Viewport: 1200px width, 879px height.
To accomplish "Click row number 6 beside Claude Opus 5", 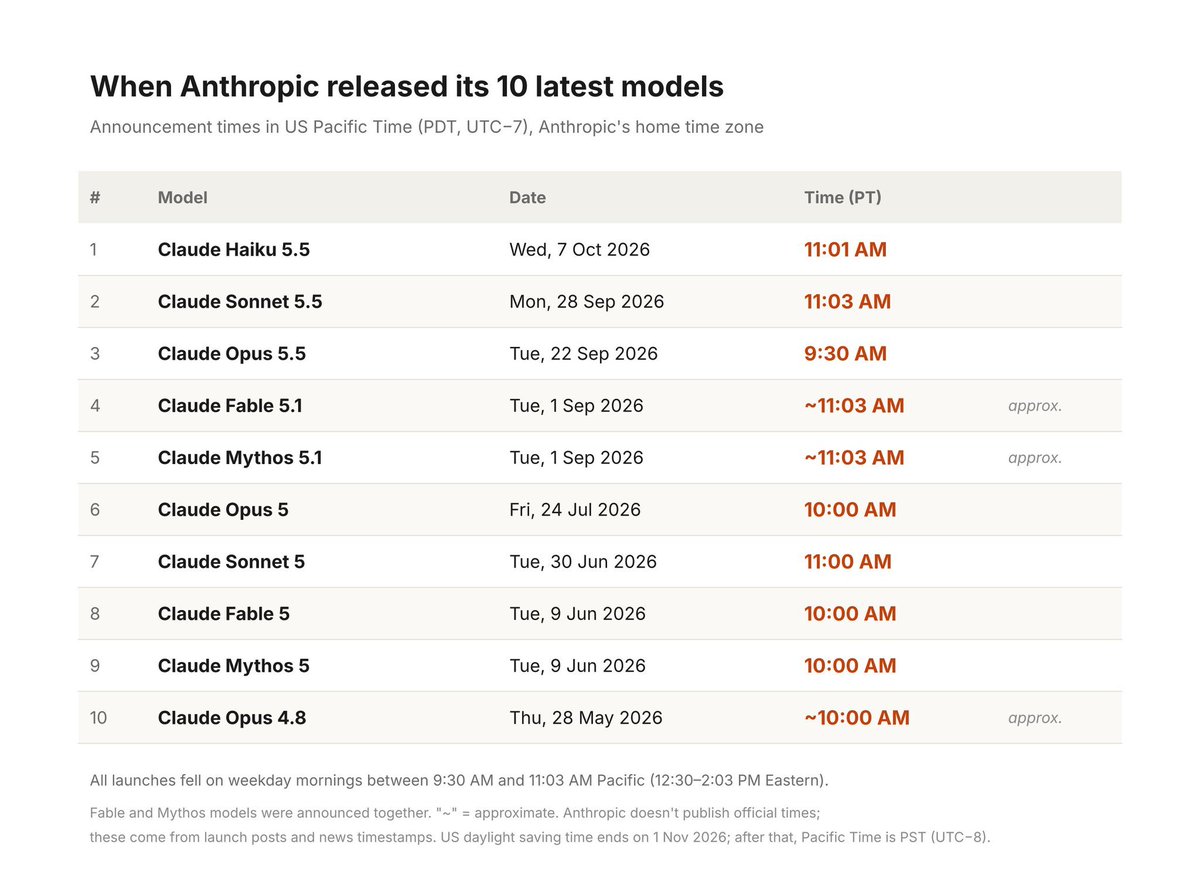I will point(95,509).
